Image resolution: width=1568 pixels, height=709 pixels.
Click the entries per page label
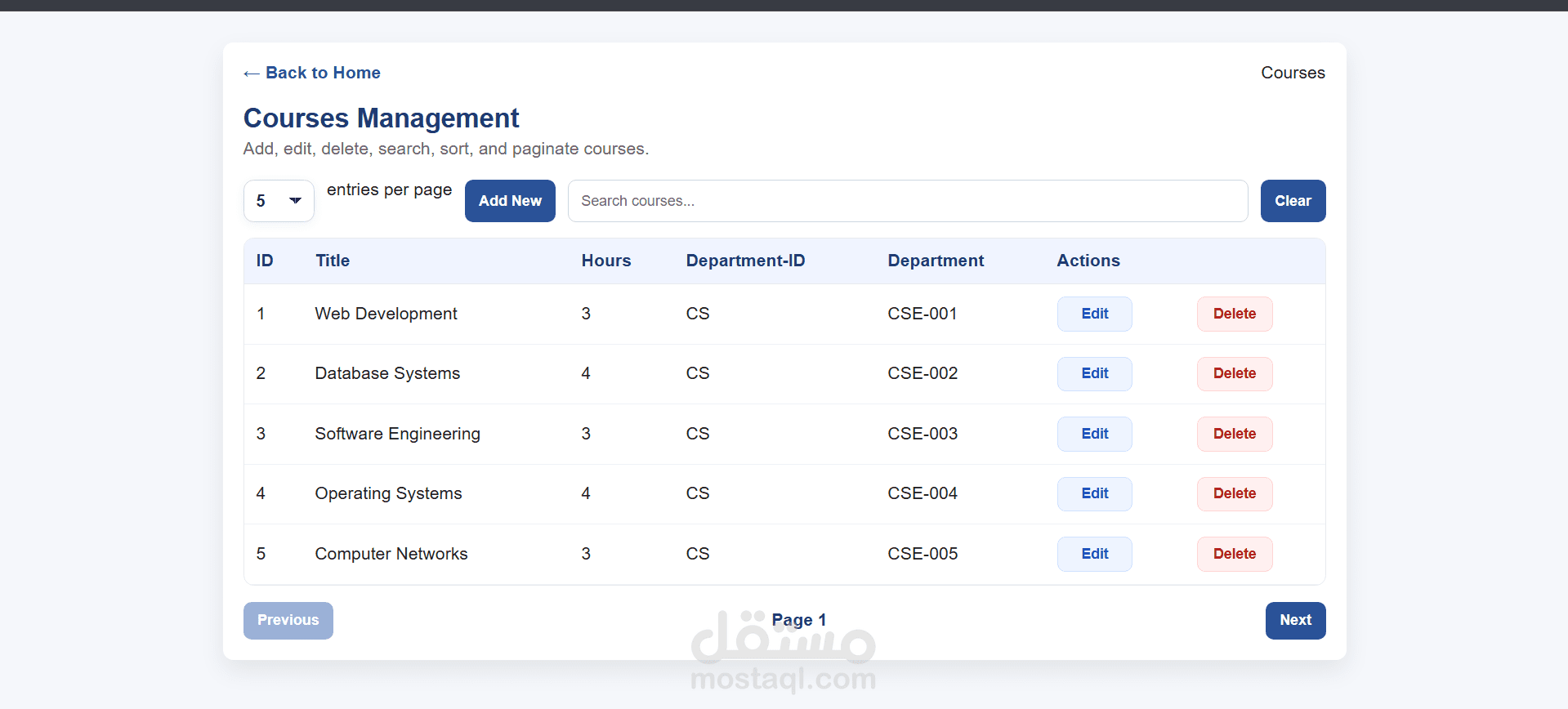pyautogui.click(x=389, y=190)
